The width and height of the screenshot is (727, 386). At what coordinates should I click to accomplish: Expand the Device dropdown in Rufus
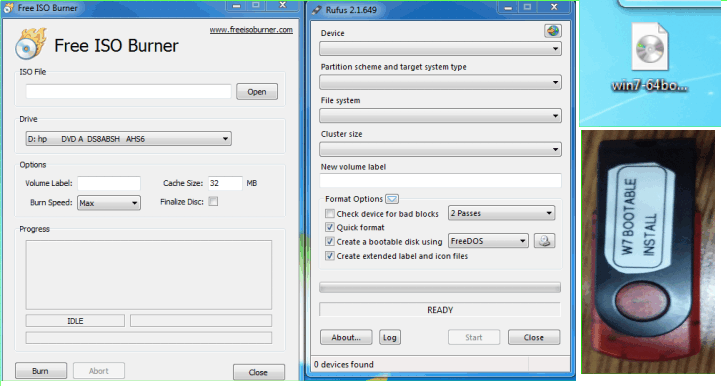tap(440, 49)
